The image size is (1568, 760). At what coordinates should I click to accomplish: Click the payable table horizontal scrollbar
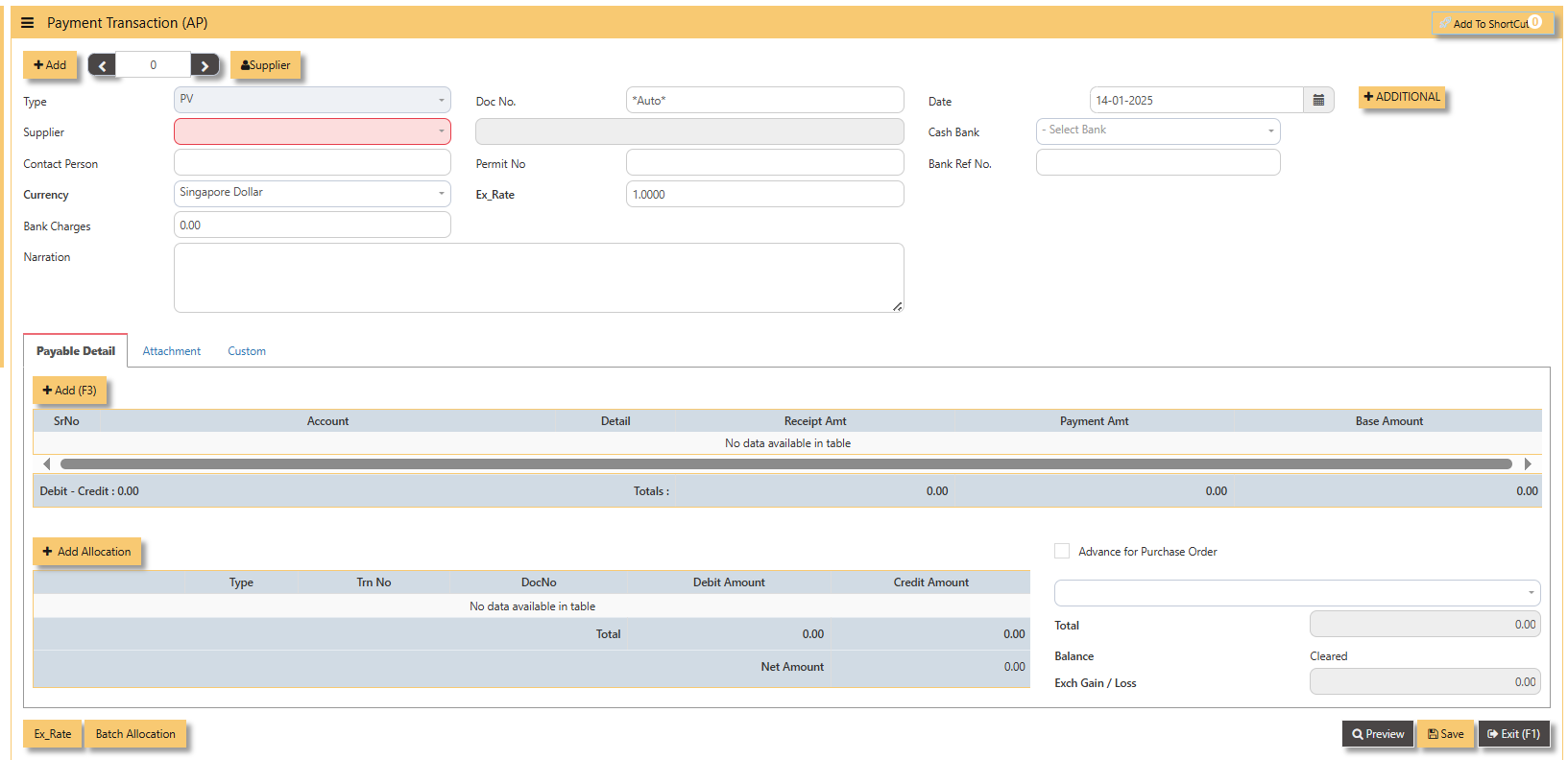point(786,464)
